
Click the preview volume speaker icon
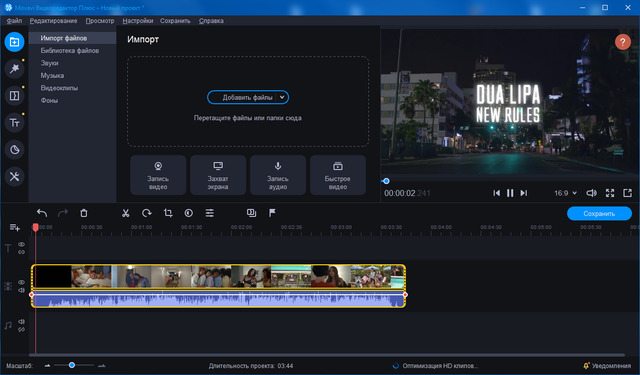coord(591,193)
